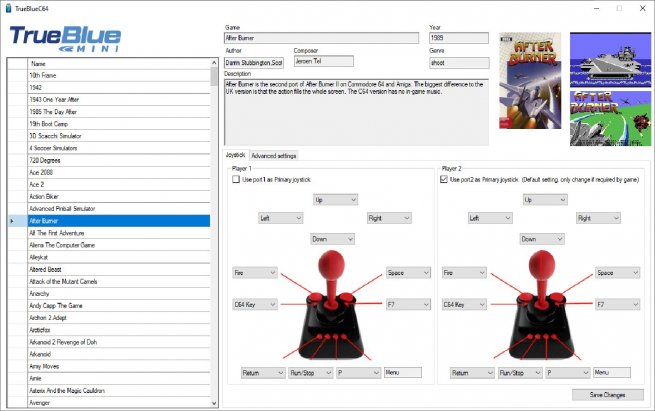This screenshot has height=411, width=655.
Task: Click the After Burner title screen thumbnail
Action: click(610, 118)
